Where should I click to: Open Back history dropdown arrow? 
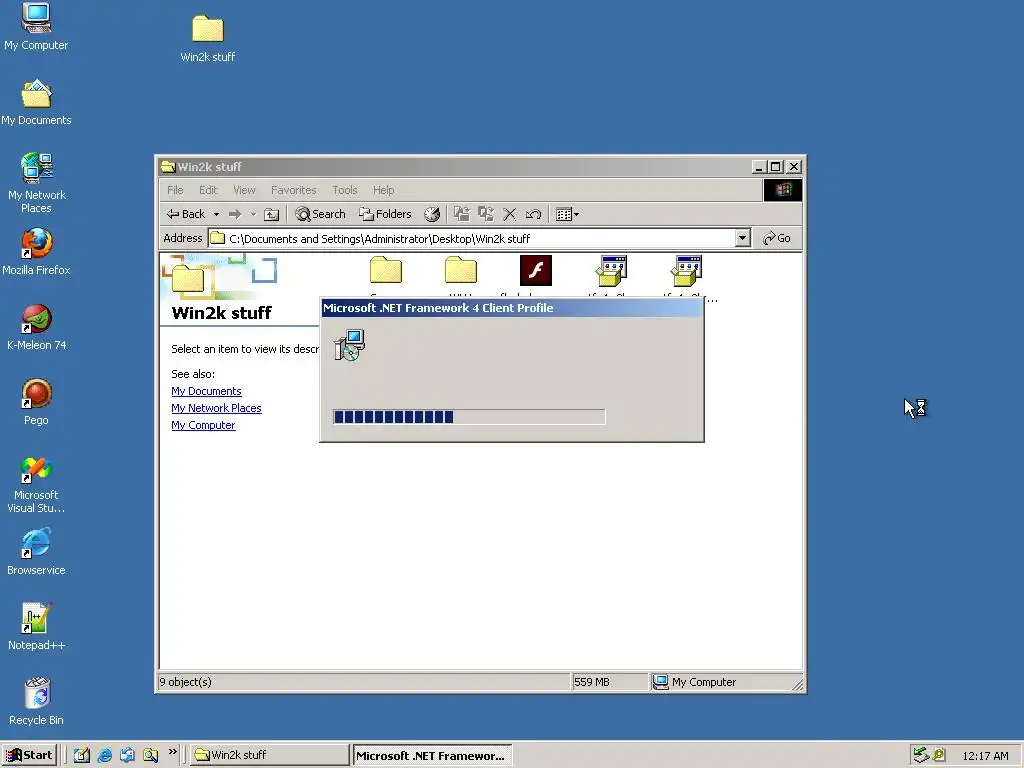pos(216,214)
